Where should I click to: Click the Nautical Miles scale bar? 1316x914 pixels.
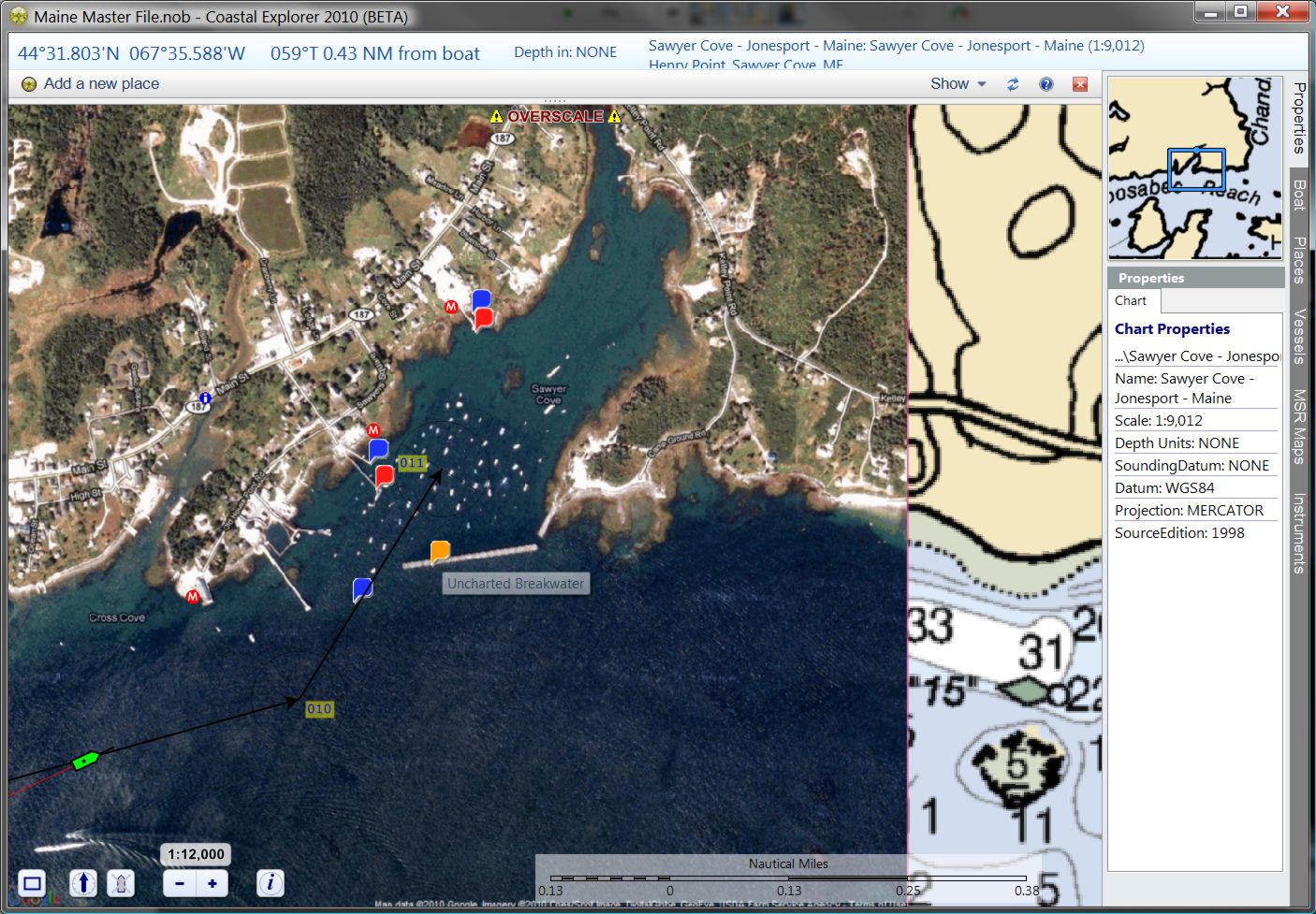788,879
